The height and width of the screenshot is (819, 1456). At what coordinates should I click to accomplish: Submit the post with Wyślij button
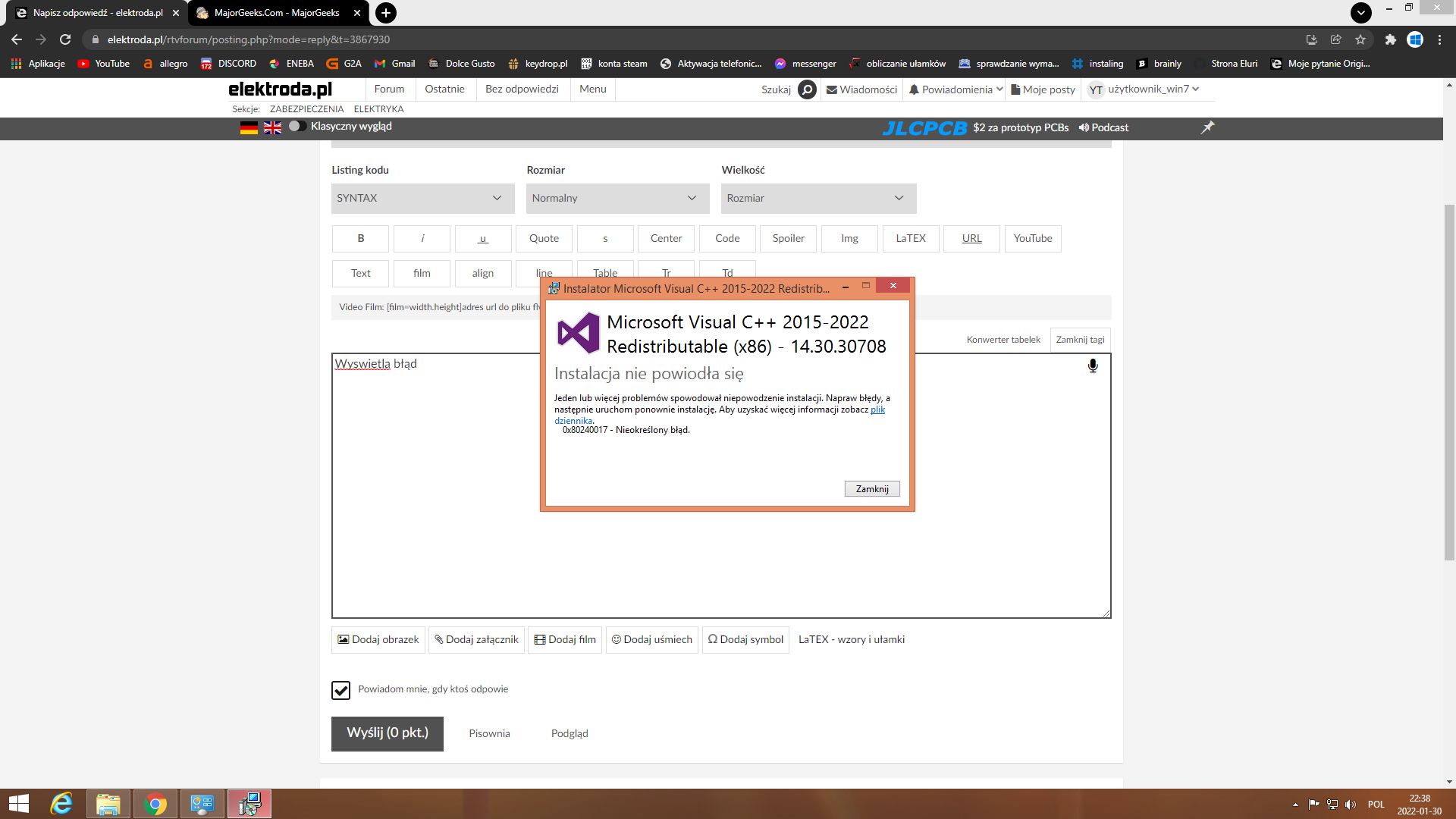(388, 733)
